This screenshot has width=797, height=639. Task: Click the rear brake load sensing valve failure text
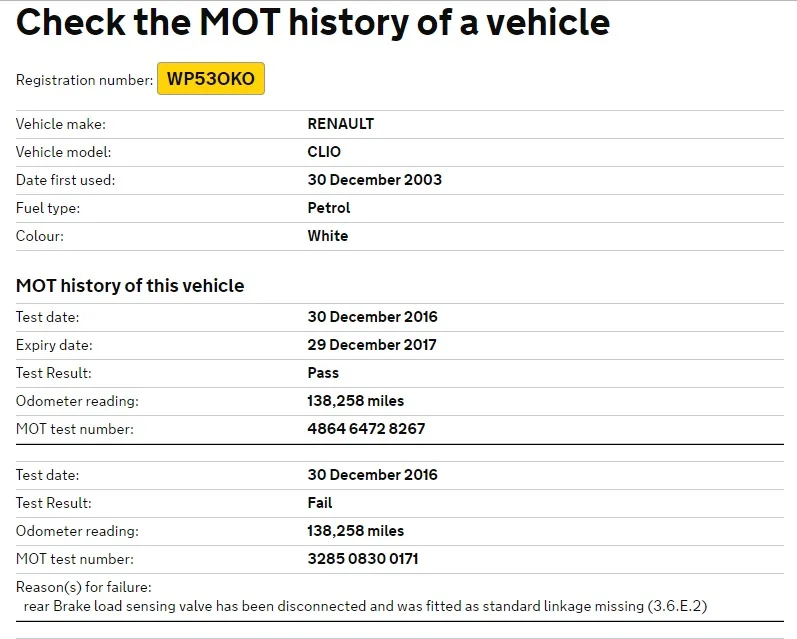[365, 606]
